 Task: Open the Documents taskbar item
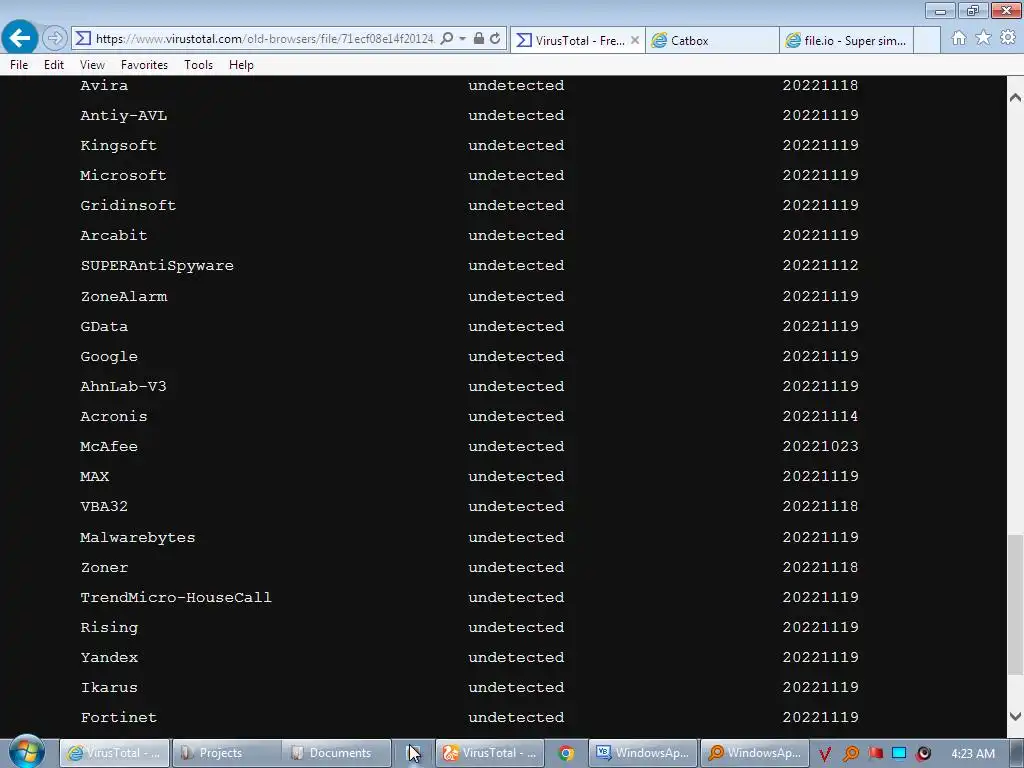click(x=337, y=753)
